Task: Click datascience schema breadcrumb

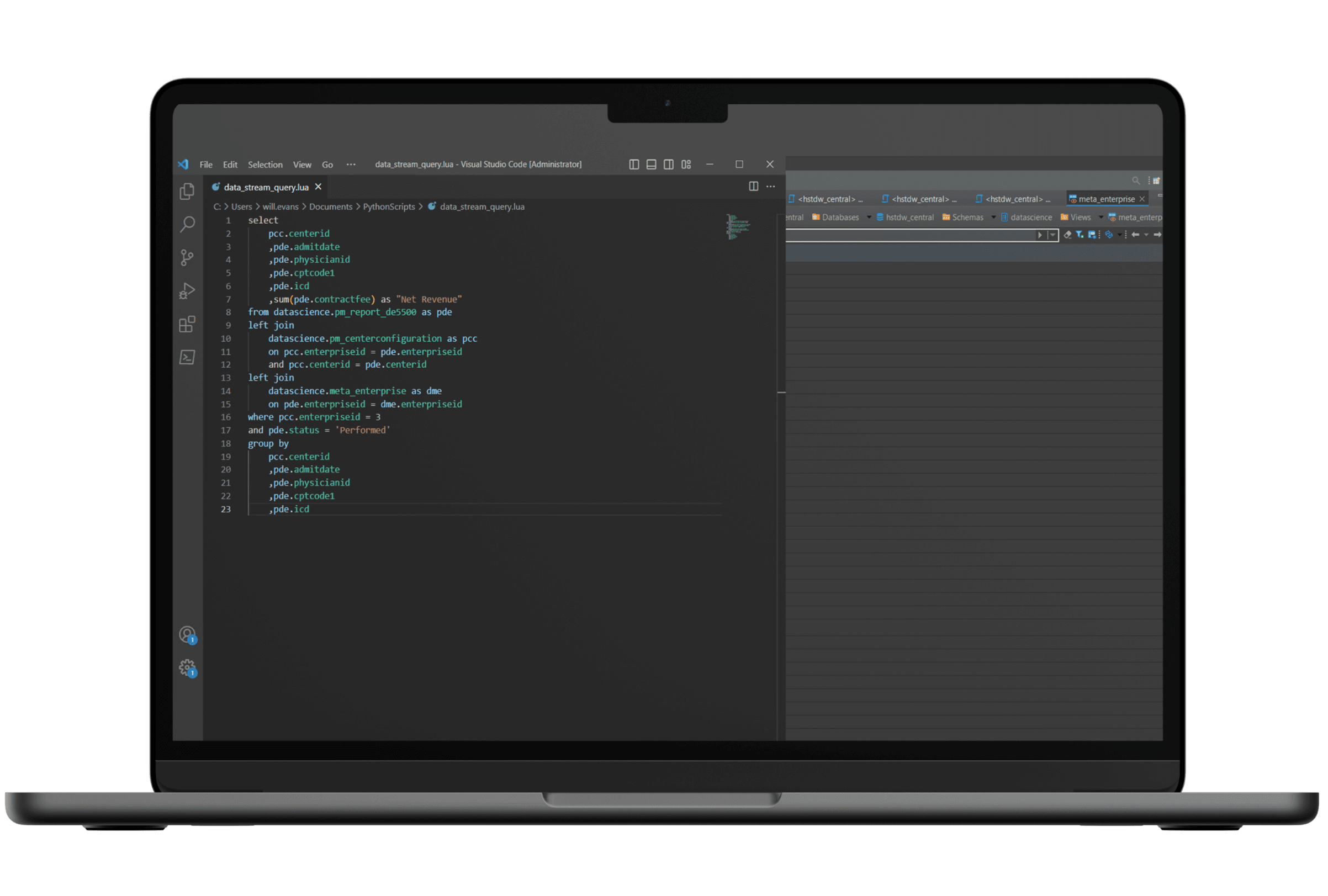Action: [x=1027, y=217]
